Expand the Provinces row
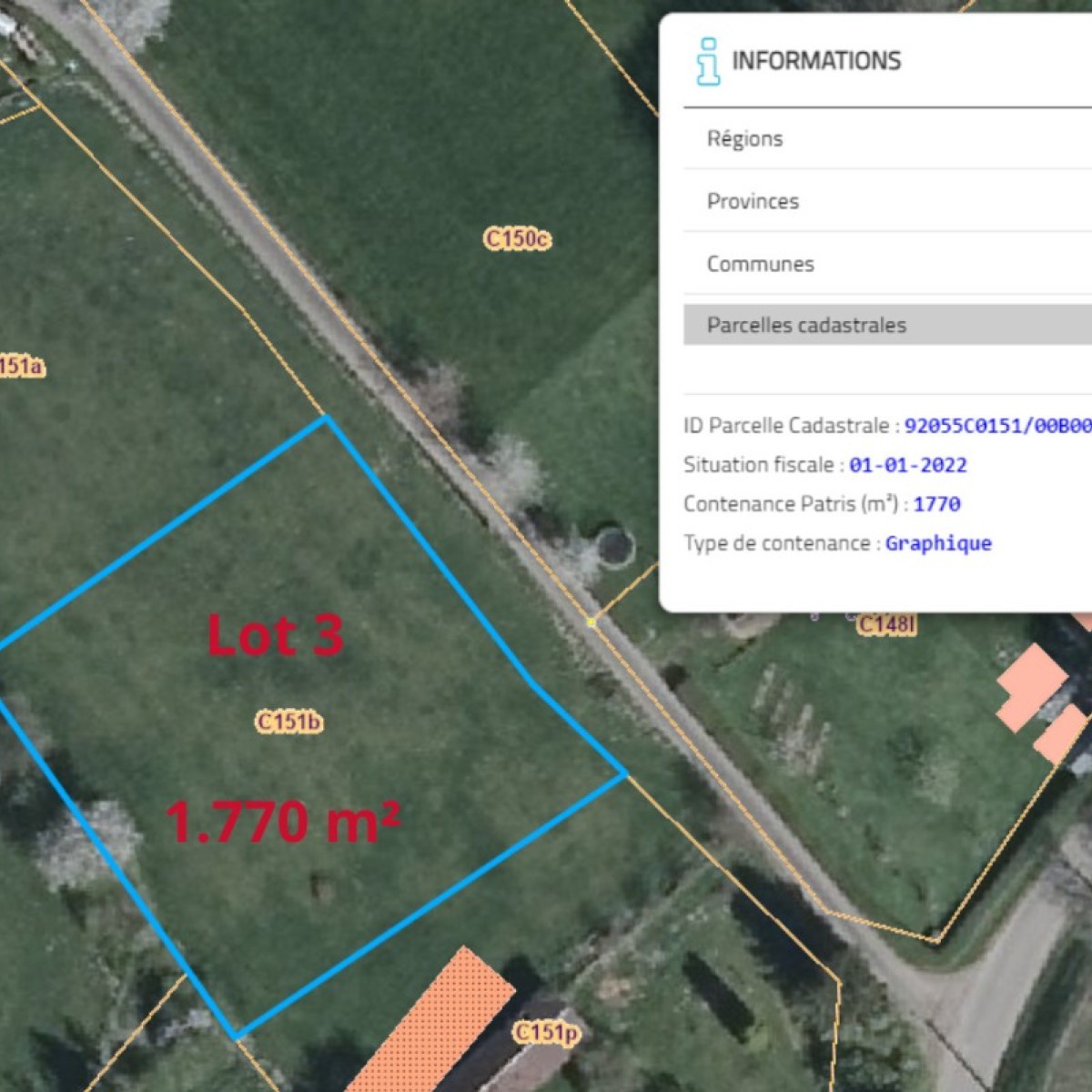1092x1092 pixels. pos(753,201)
